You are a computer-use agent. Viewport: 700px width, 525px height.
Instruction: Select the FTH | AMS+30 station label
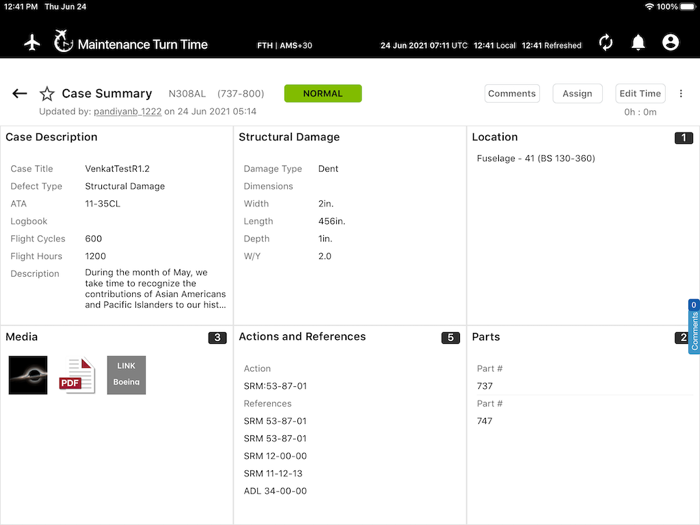tap(284, 45)
